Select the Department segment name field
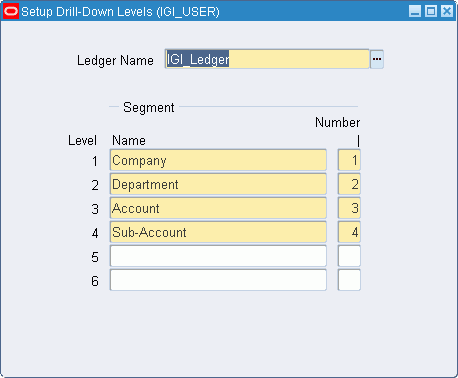458x378 pixels. 218,184
